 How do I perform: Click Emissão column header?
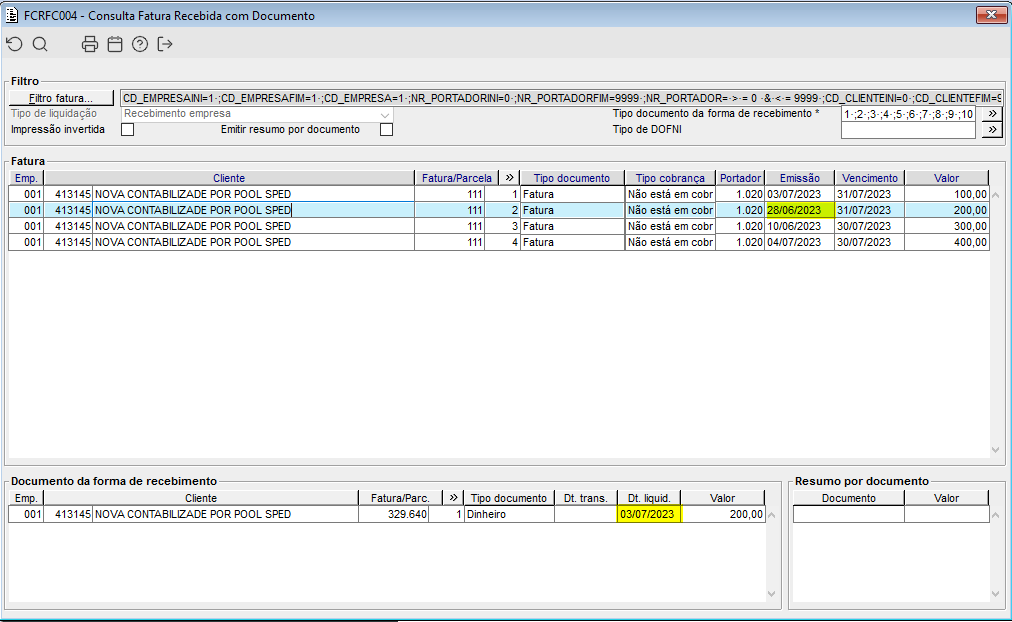tap(800, 178)
